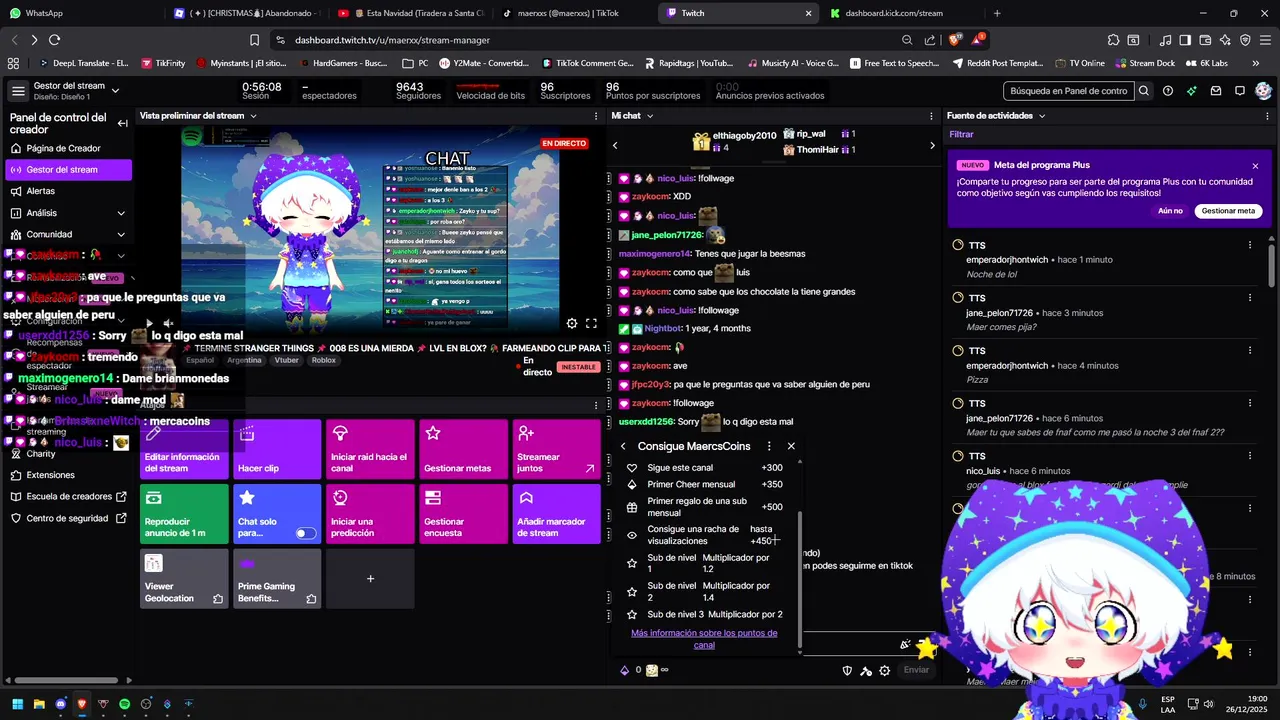Toggle the 'Chat solo para...' switch
Screen dimensions: 1280x720
(x=306, y=534)
